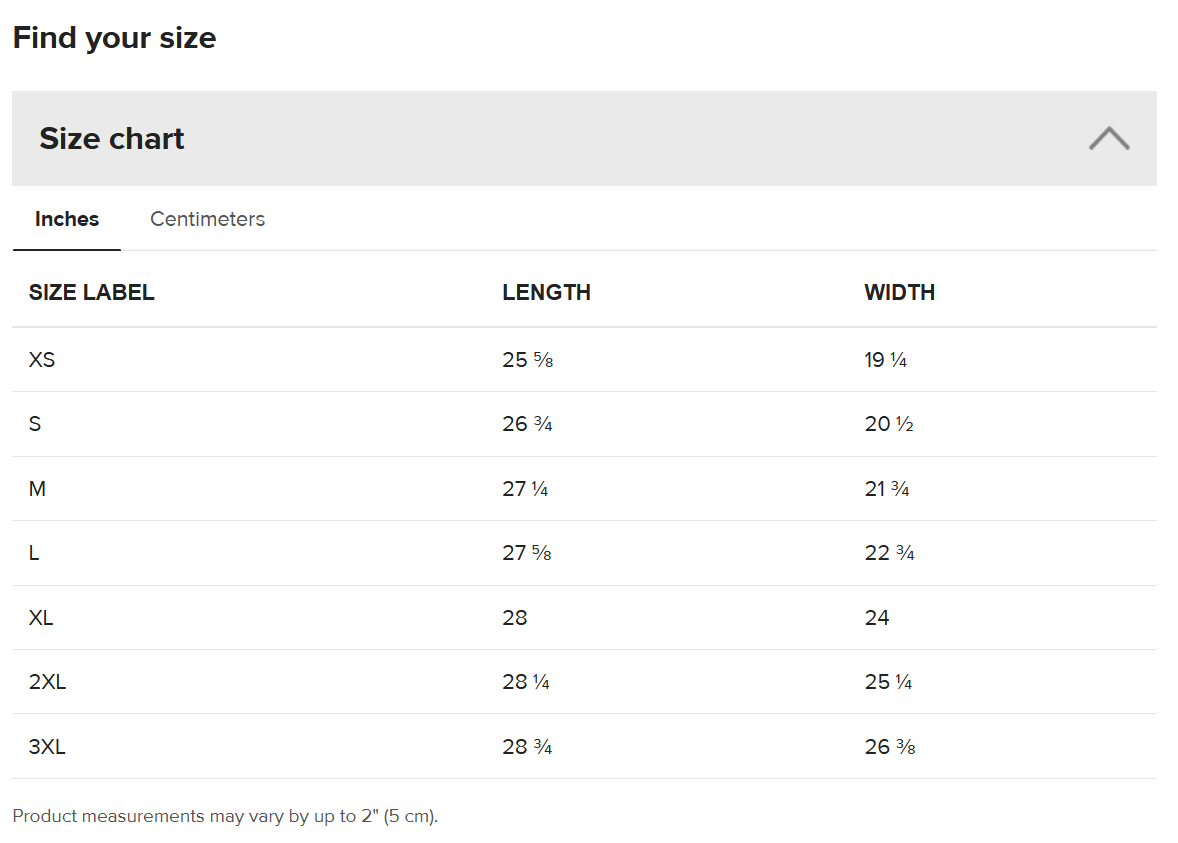Screen dimensions: 1178x843
Task: Select the XL size label
Action: click(x=41, y=618)
